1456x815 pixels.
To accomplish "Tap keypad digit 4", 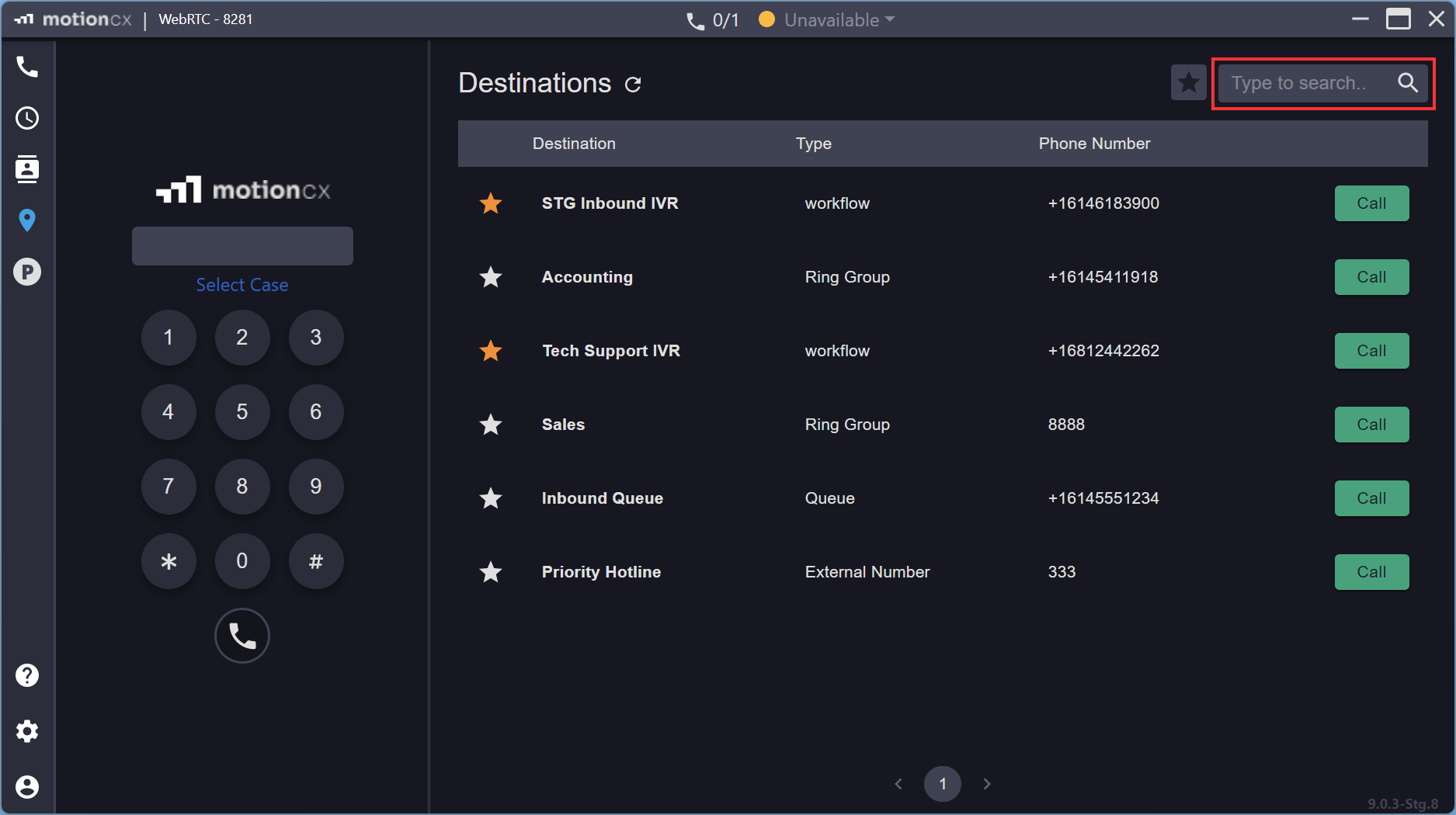I will pyautogui.click(x=169, y=412).
